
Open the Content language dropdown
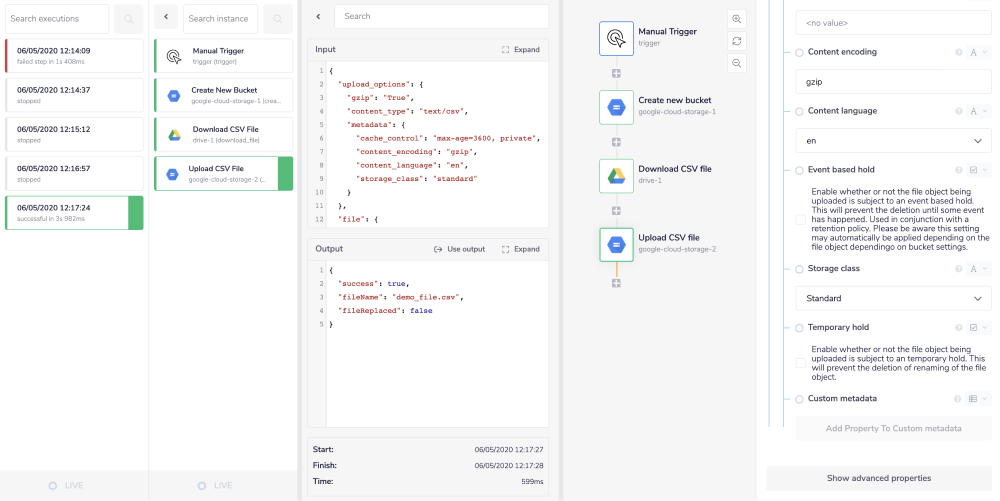[x=892, y=141]
